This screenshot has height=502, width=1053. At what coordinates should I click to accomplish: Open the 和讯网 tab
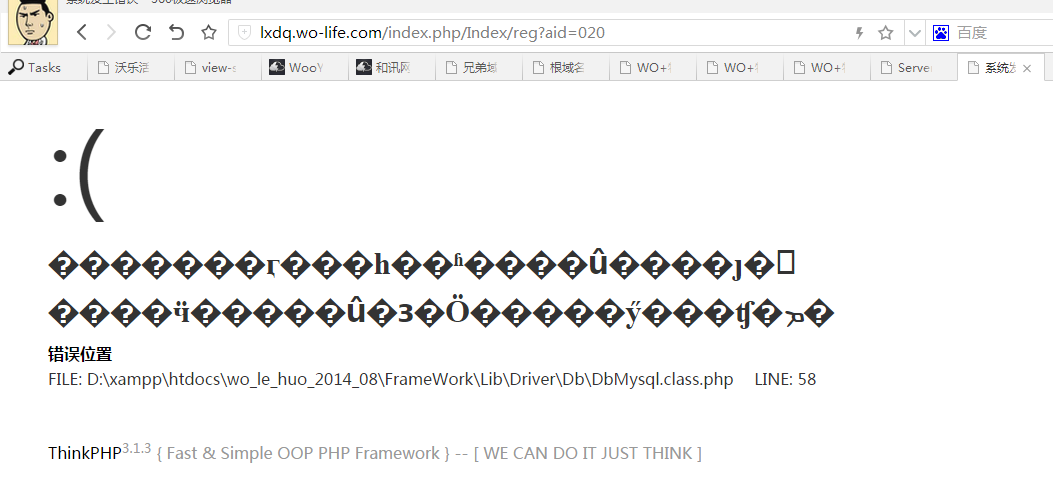coord(392,67)
